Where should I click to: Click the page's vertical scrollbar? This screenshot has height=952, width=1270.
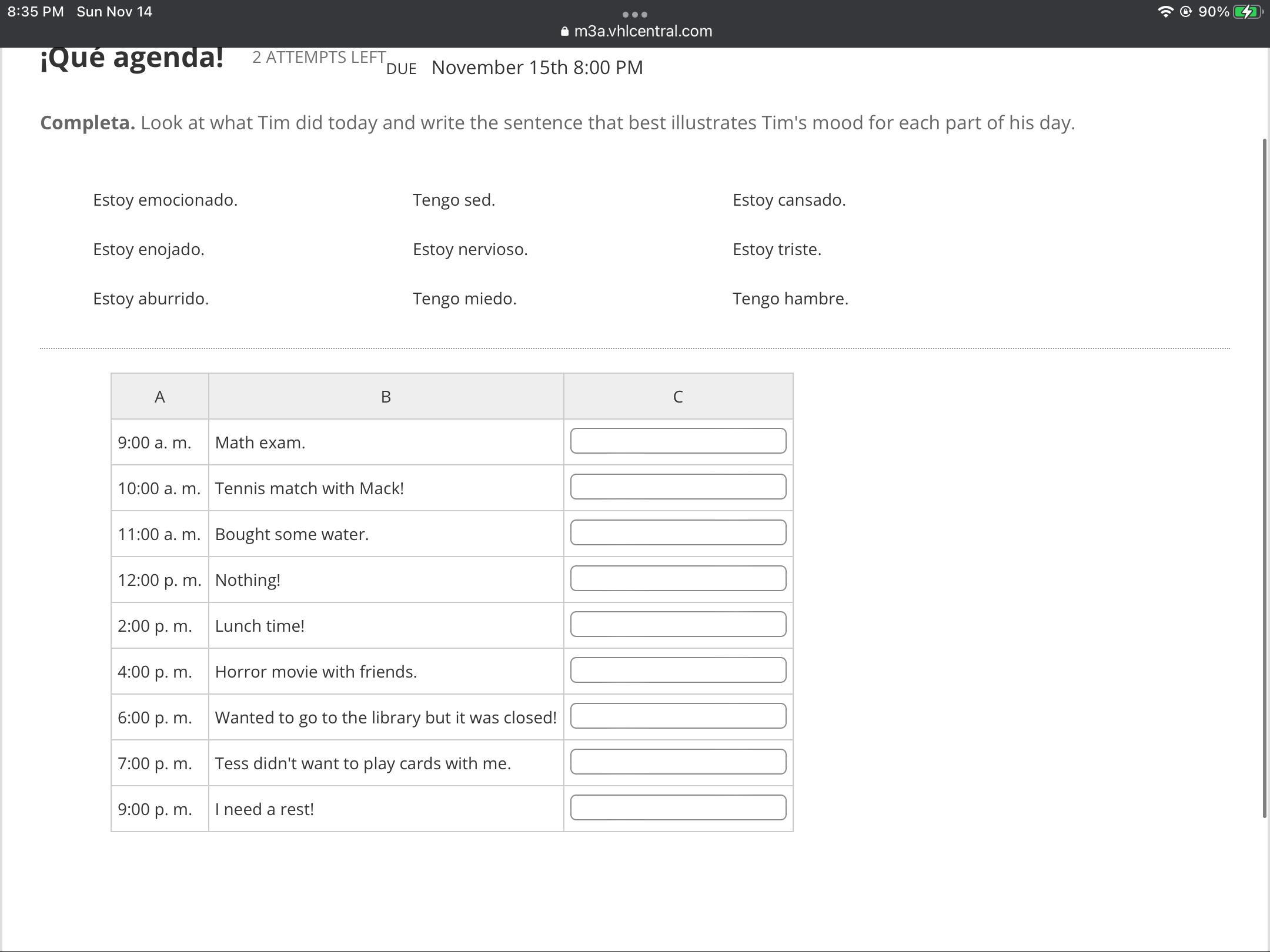pyautogui.click(x=1265, y=476)
